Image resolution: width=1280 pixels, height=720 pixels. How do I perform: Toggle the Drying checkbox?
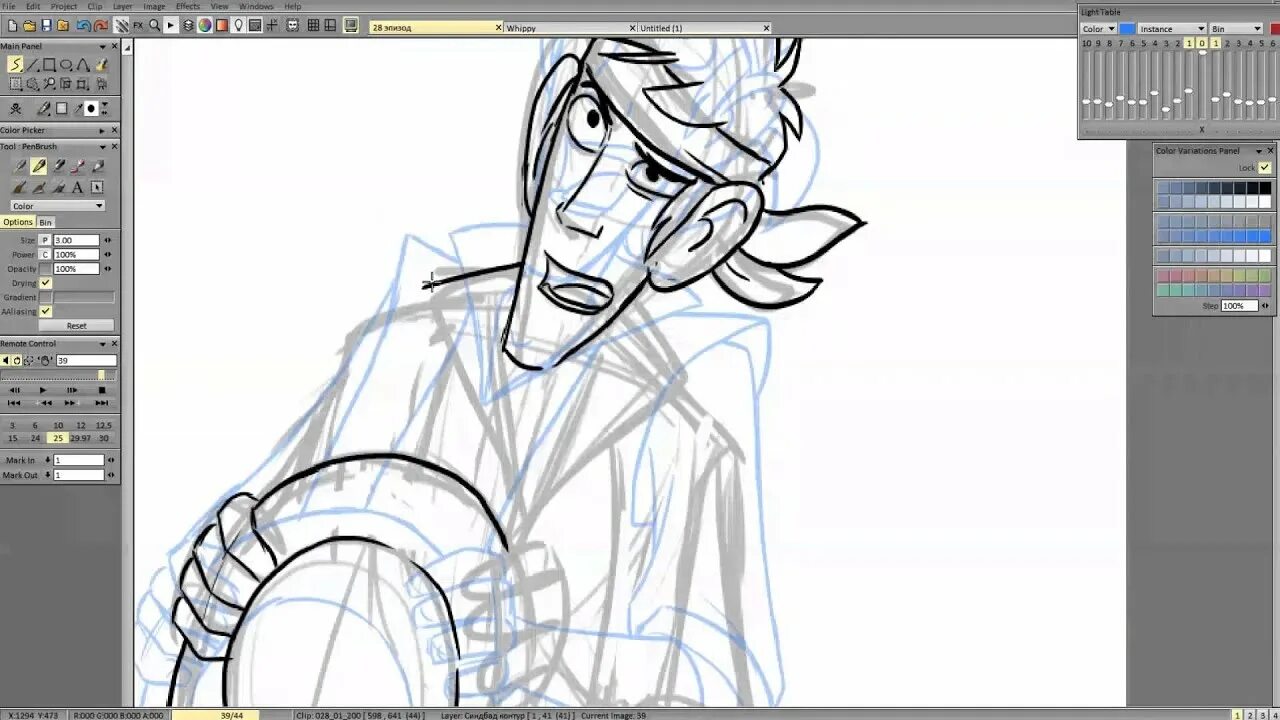45,283
